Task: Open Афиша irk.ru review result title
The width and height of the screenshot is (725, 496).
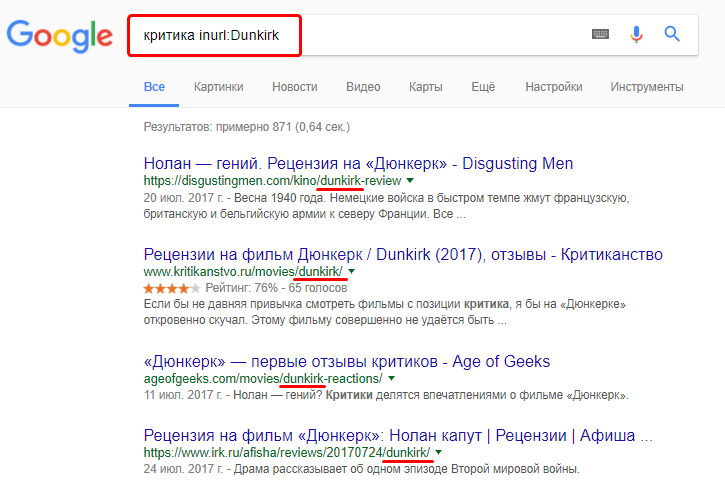Action: tap(398, 435)
